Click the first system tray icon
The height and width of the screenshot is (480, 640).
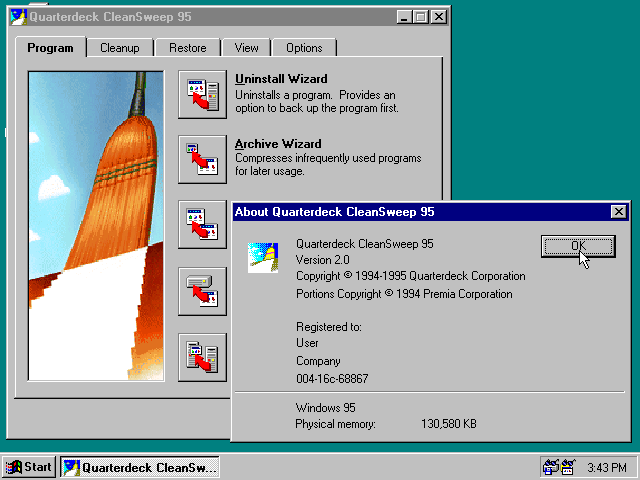coord(550,467)
